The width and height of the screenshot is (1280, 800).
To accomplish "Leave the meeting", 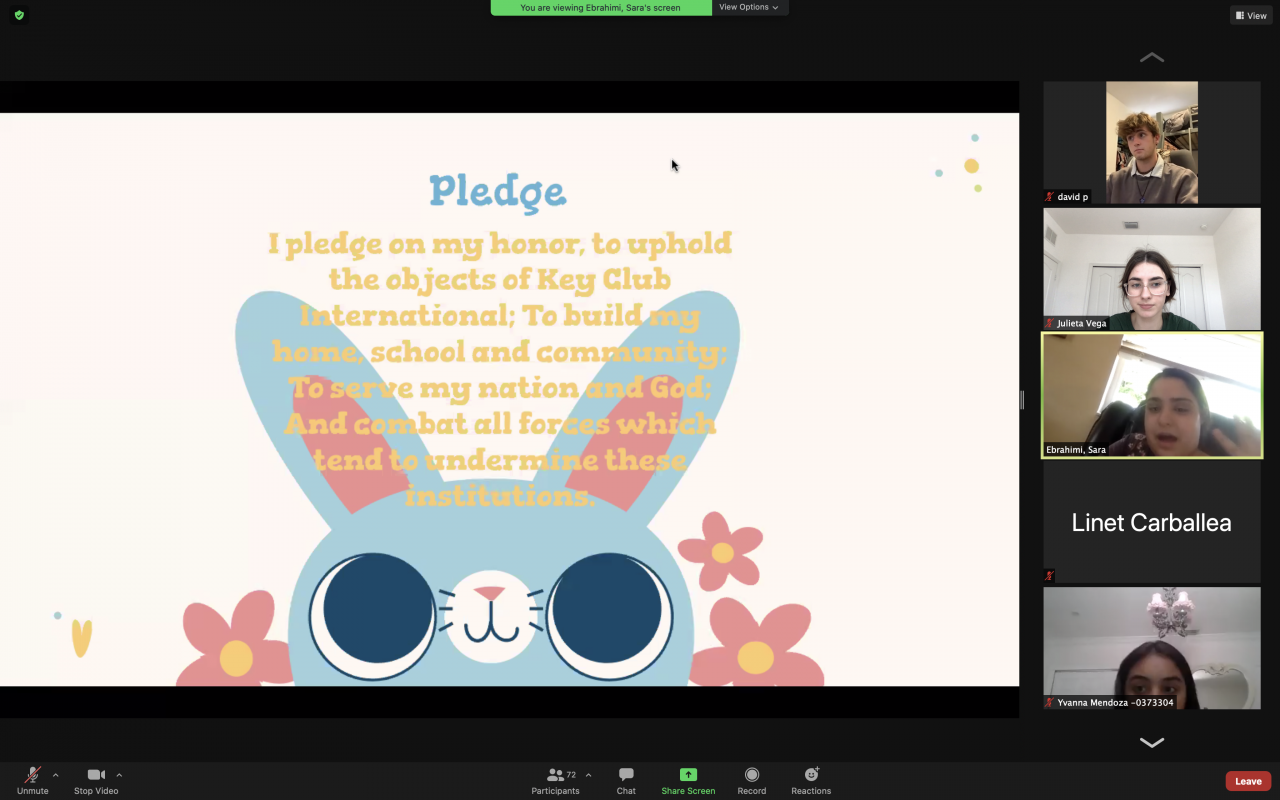I will pyautogui.click(x=1248, y=781).
